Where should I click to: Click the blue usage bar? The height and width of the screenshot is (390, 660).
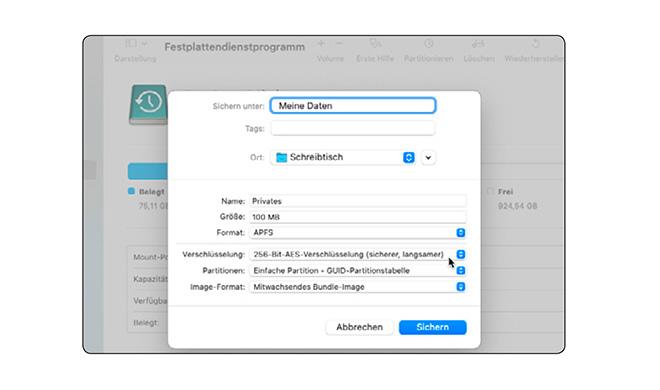(148, 171)
